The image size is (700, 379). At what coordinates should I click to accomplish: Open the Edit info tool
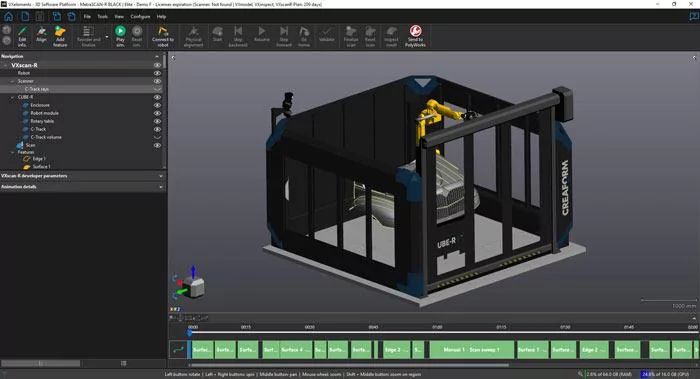point(22,36)
